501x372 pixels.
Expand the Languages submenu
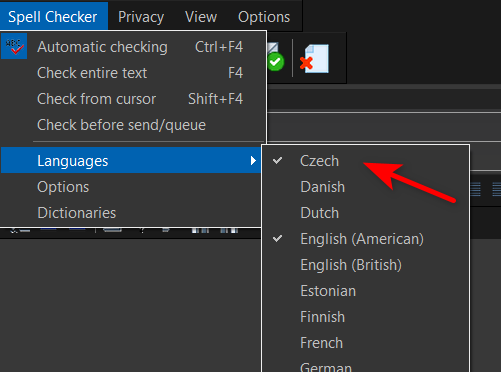(x=131, y=161)
